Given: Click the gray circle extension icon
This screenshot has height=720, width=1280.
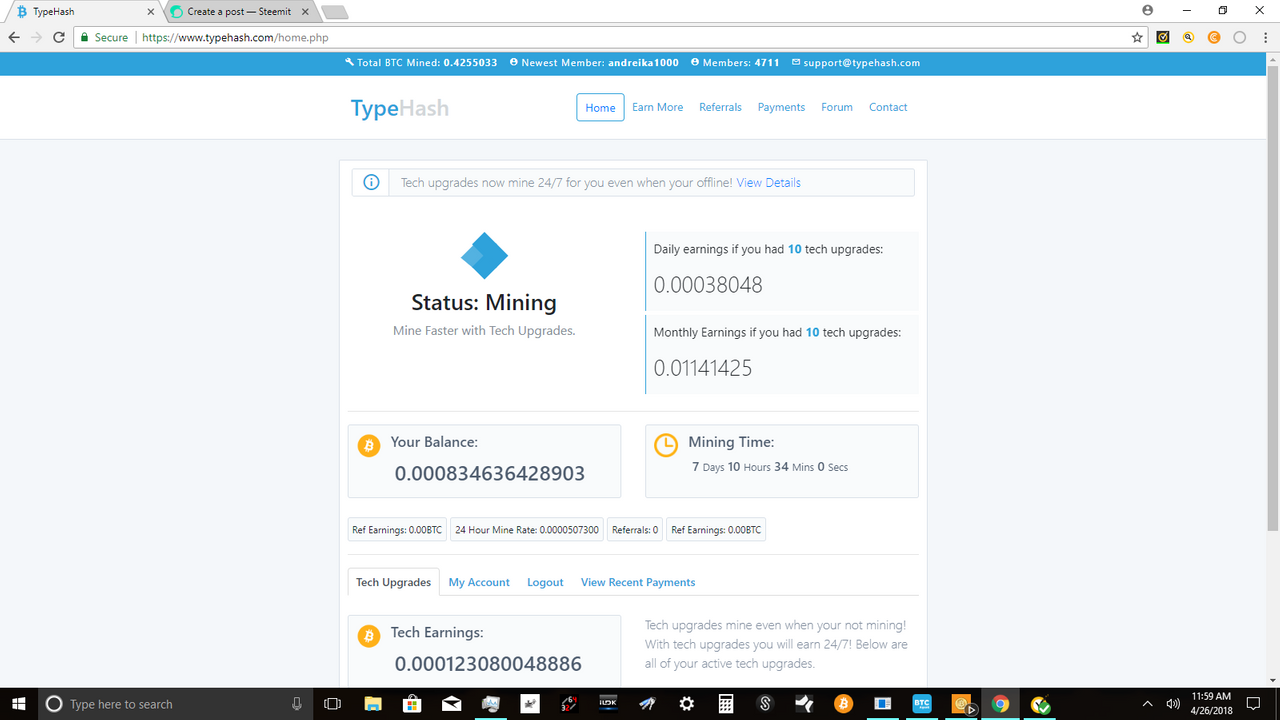Looking at the screenshot, I should pyautogui.click(x=1239, y=37).
